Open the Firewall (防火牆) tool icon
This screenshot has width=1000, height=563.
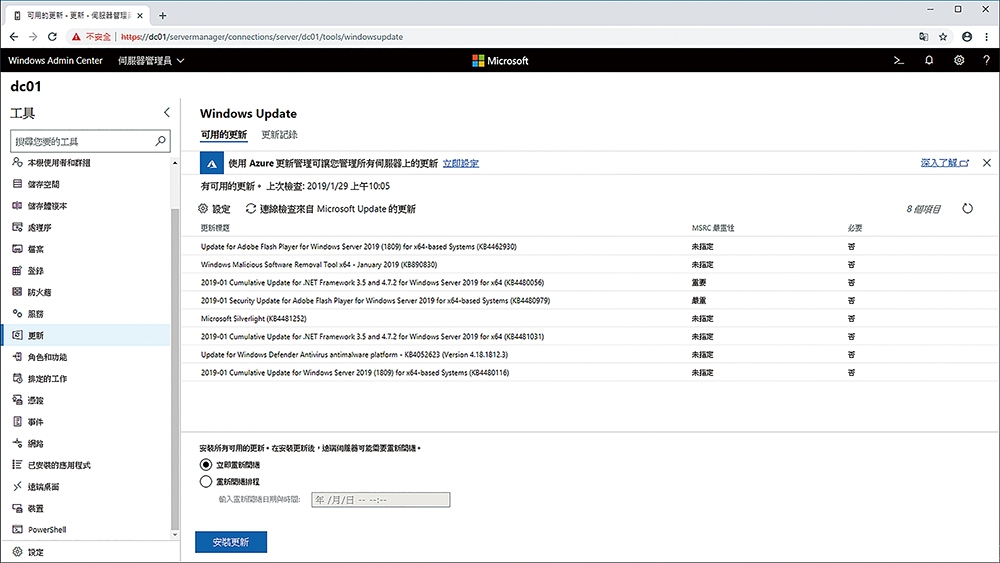pyautogui.click(x=17, y=292)
